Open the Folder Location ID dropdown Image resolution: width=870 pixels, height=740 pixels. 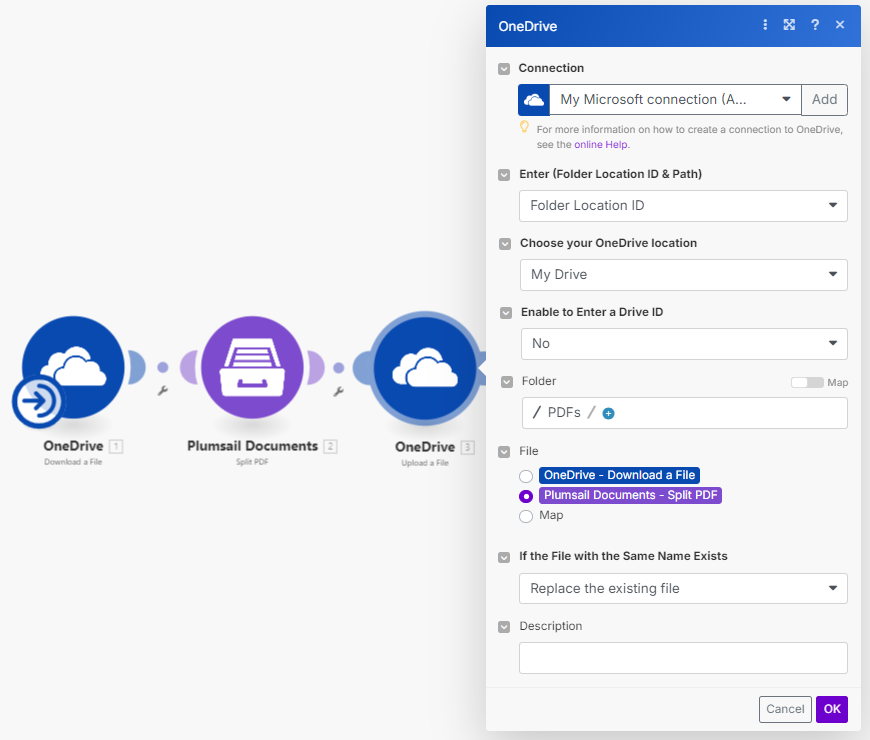(683, 206)
